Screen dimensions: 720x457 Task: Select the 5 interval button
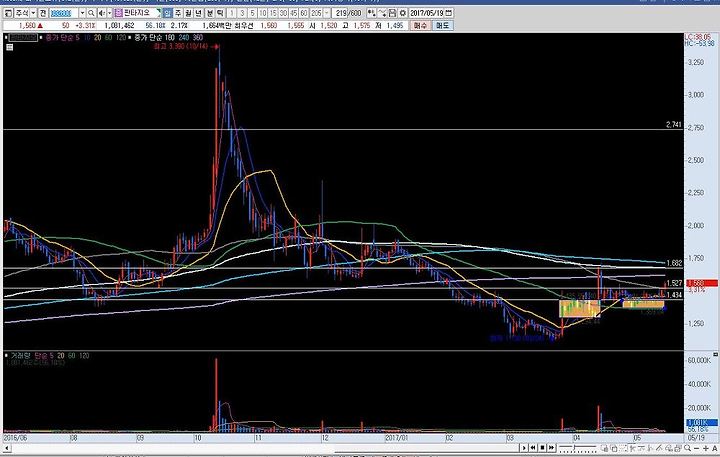(x=253, y=13)
